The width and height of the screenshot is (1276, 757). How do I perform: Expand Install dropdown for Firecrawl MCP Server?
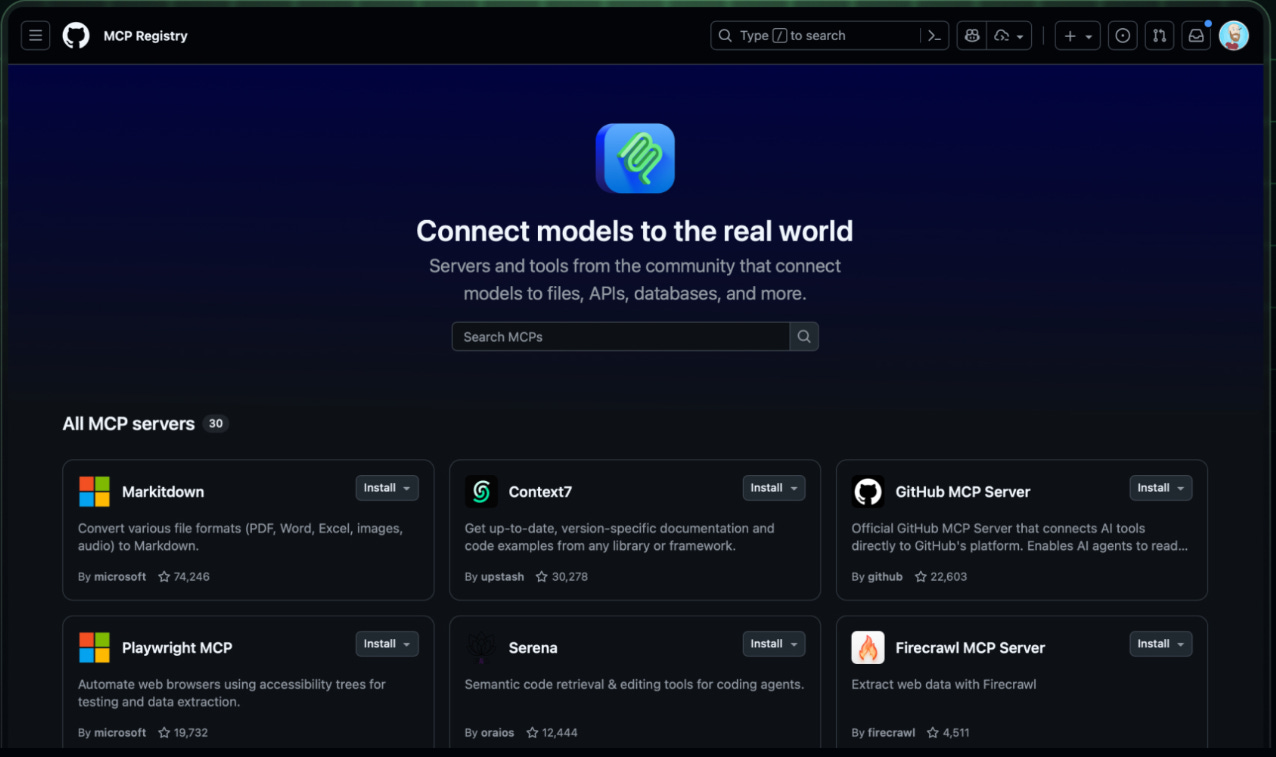1161,644
